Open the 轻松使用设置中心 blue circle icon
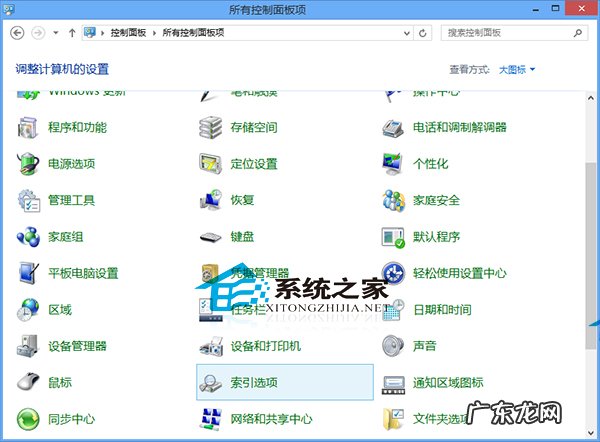This screenshot has height=442, width=600. 393,273
